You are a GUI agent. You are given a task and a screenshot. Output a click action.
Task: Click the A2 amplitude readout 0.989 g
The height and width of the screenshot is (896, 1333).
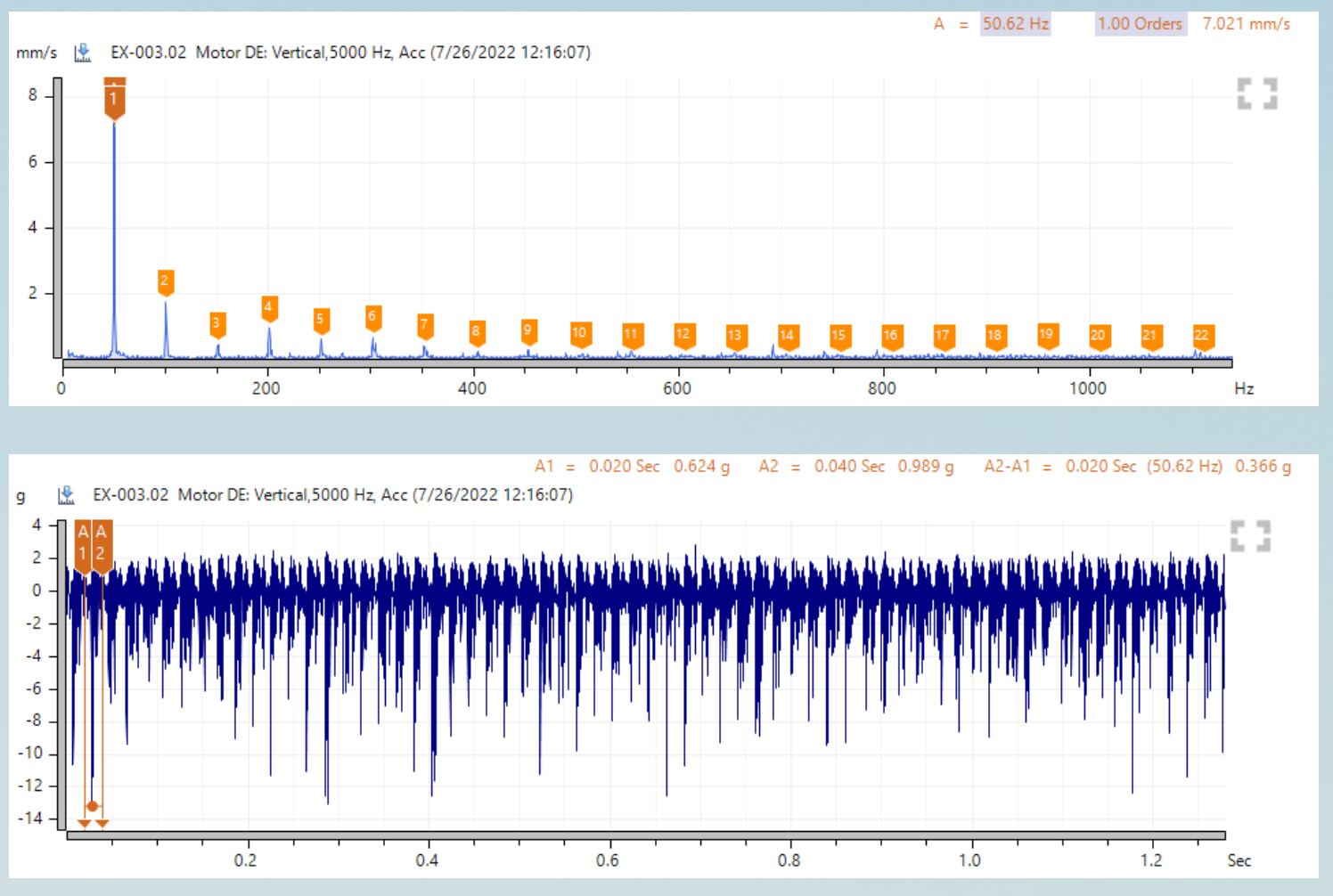[x=926, y=467]
